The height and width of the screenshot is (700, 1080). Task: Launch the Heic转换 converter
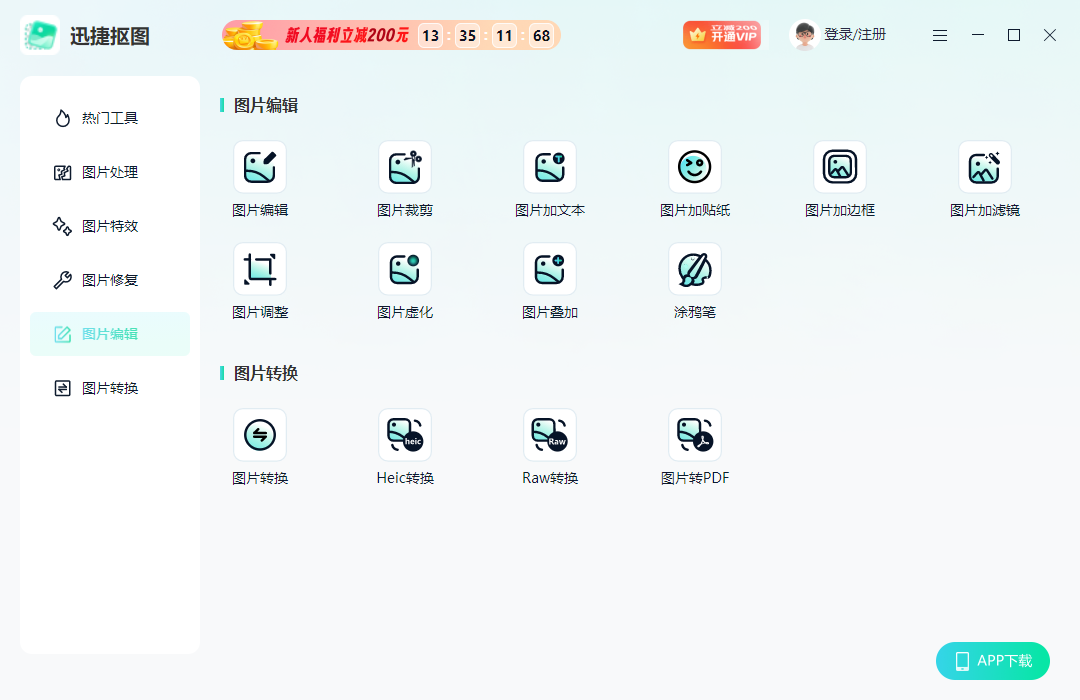(x=405, y=446)
